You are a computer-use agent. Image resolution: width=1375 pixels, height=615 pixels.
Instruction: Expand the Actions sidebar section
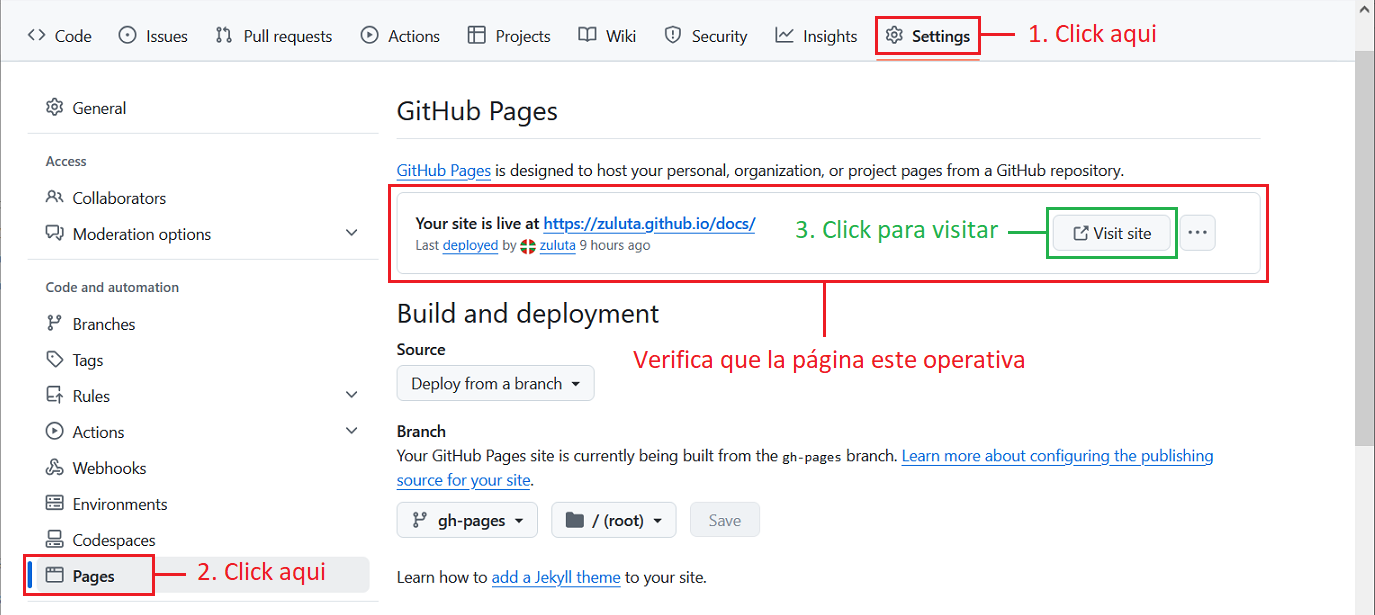(351, 432)
